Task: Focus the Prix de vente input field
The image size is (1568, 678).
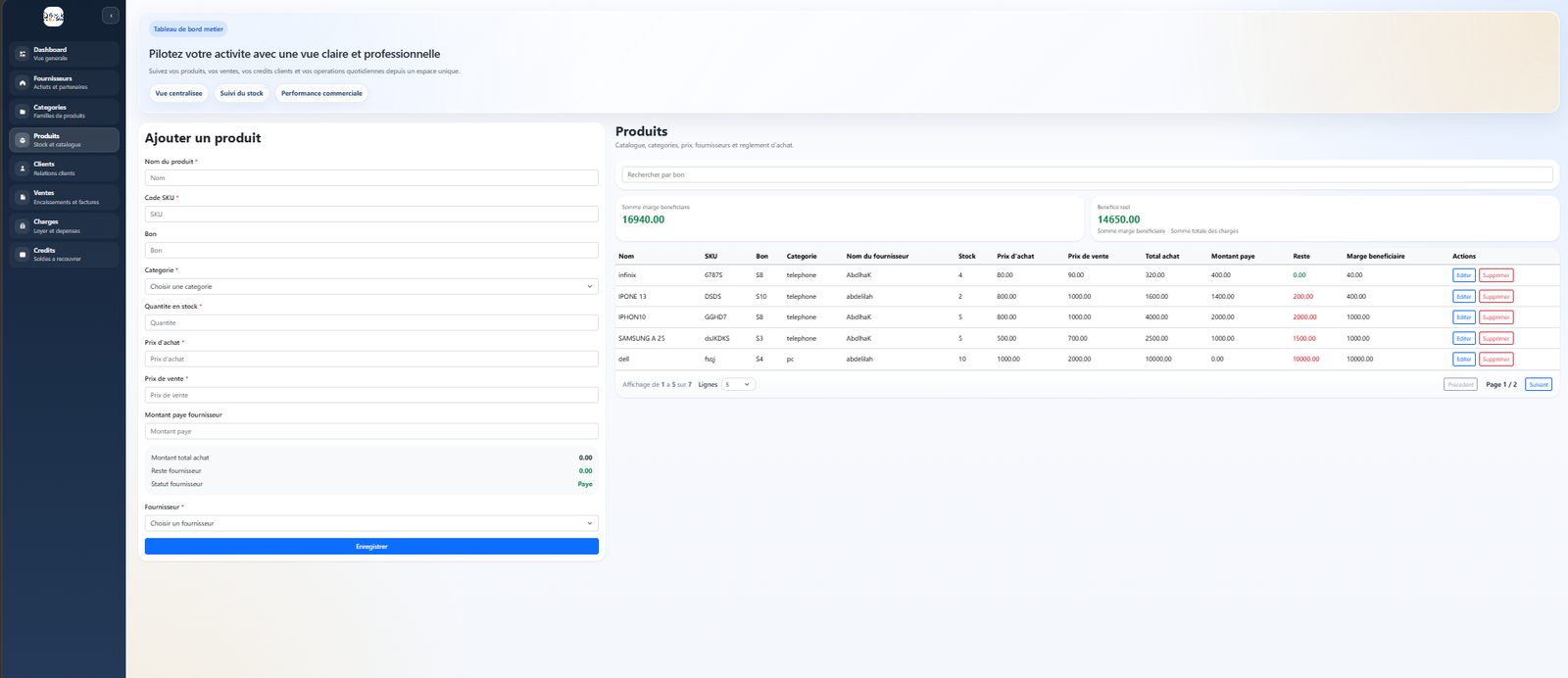Action: coord(371,396)
